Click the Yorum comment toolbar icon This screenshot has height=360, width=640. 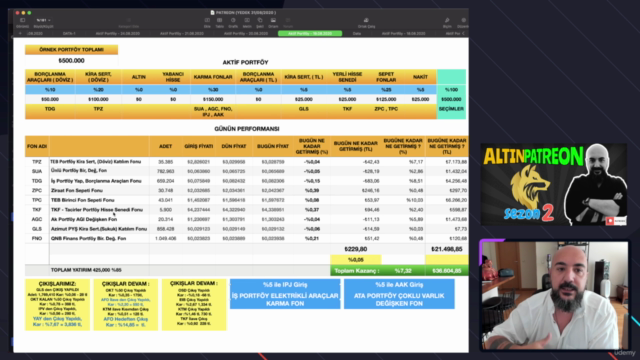(x=288, y=20)
